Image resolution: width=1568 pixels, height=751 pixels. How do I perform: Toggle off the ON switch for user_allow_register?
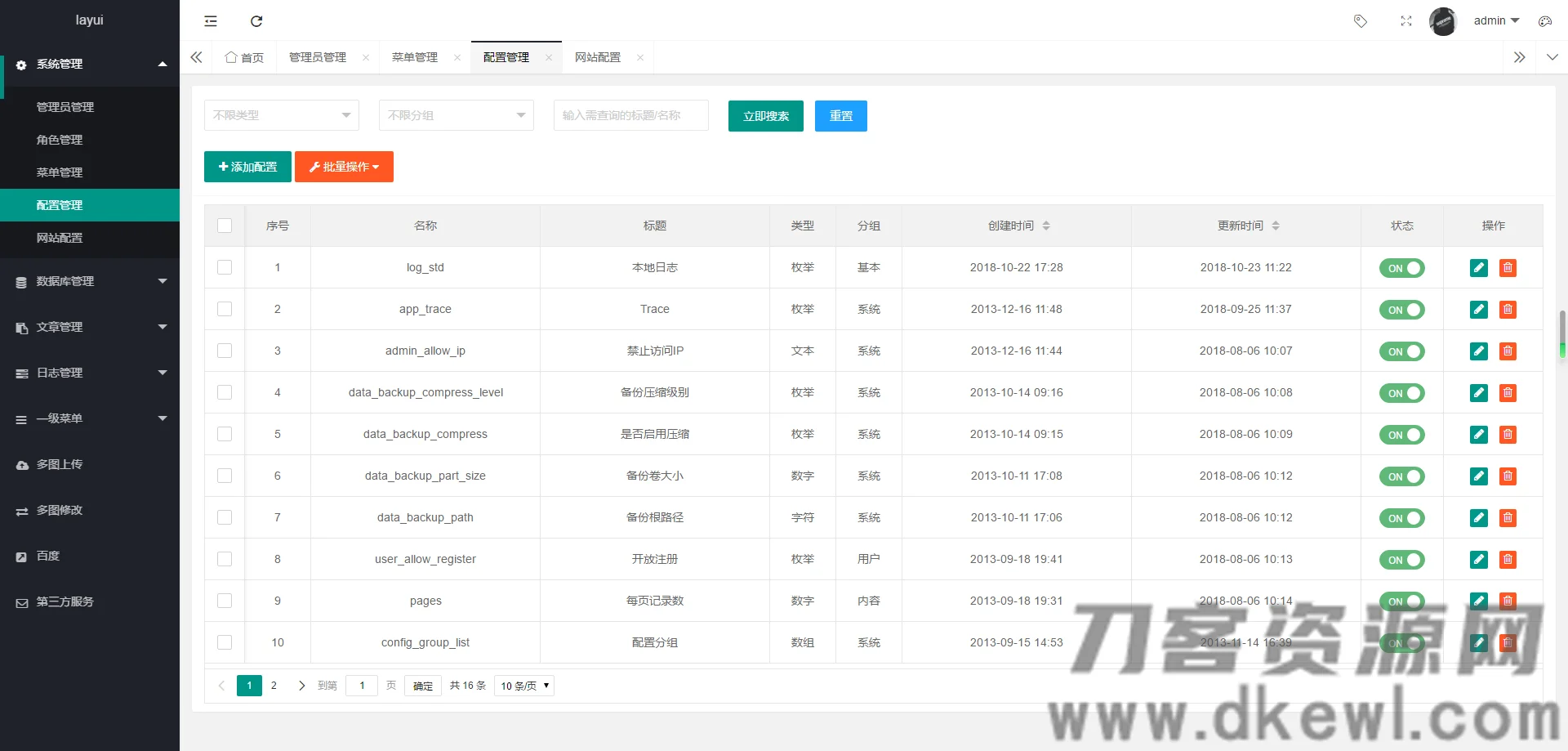(x=1402, y=560)
